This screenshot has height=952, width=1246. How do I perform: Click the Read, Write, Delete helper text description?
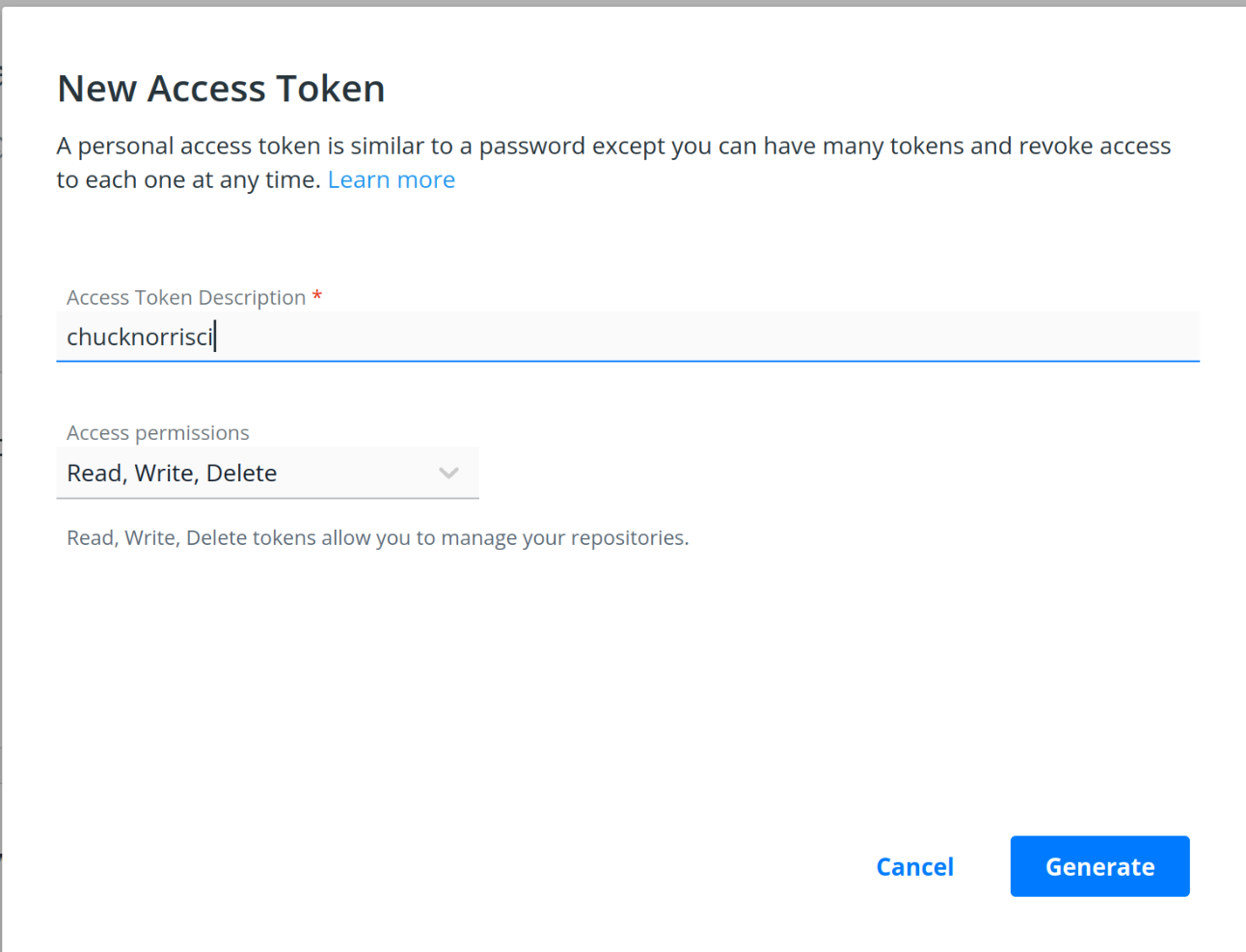pos(377,537)
